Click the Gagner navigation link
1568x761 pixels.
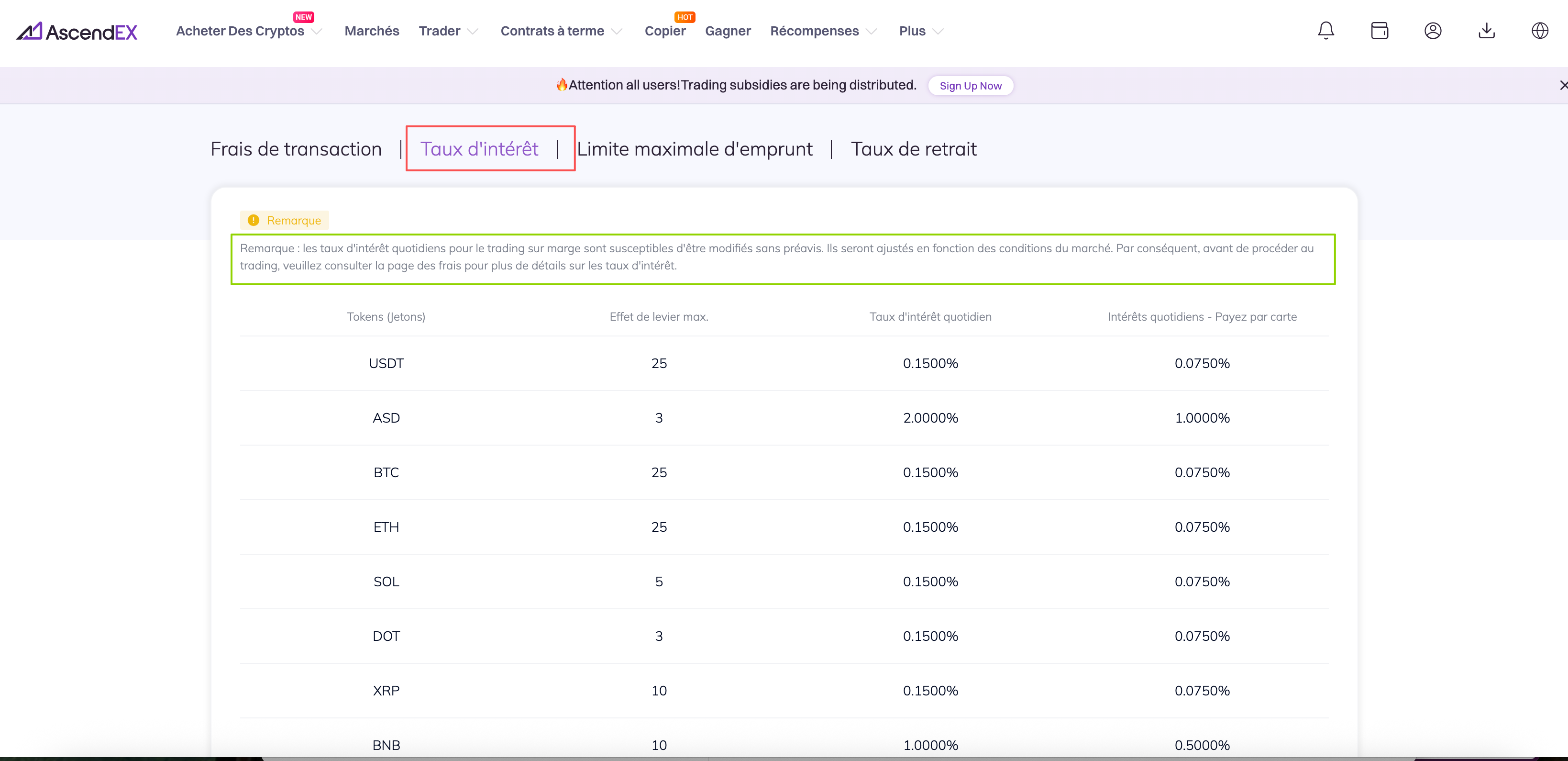click(728, 31)
